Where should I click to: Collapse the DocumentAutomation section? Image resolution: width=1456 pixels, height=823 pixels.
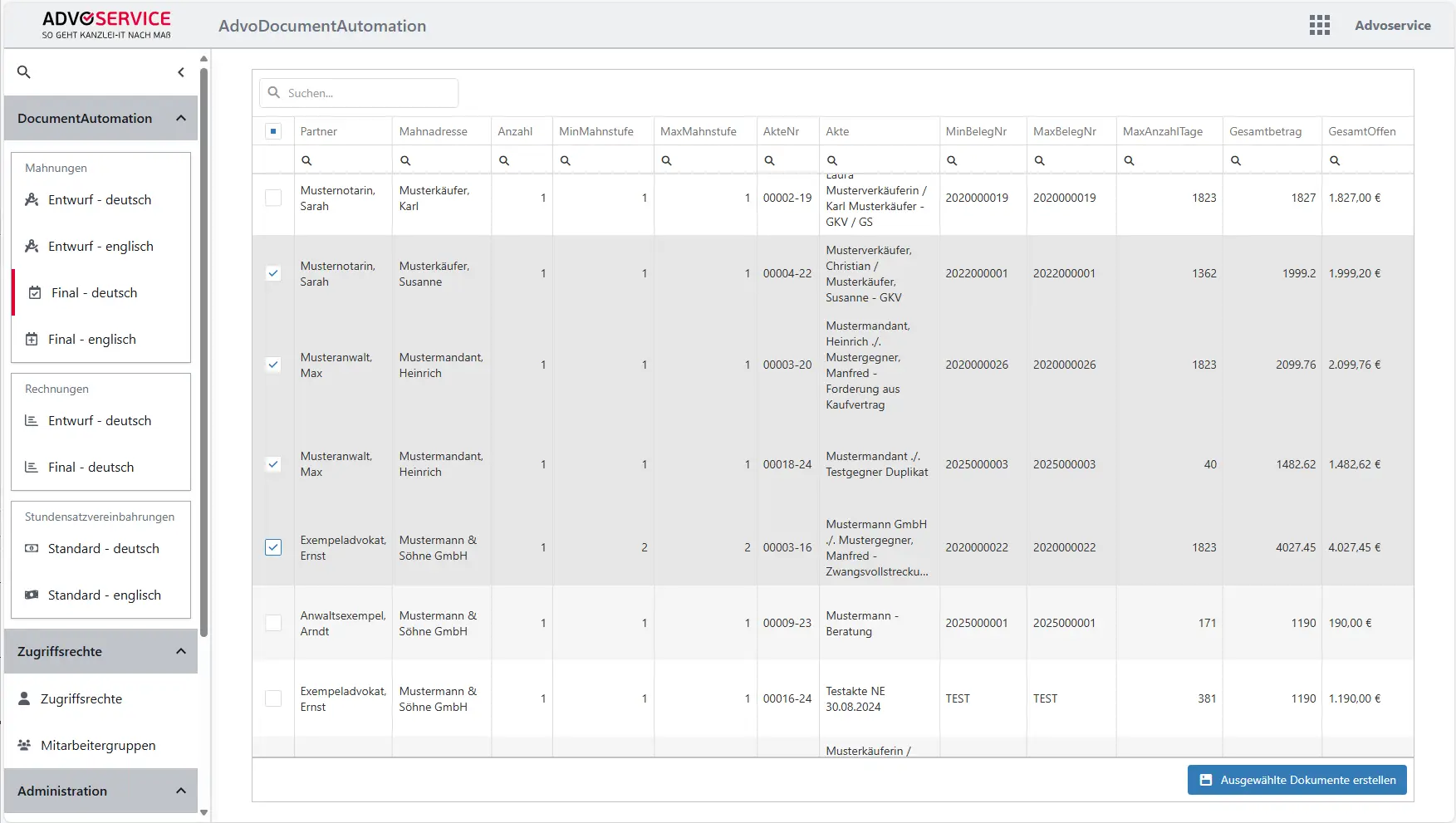[181, 118]
